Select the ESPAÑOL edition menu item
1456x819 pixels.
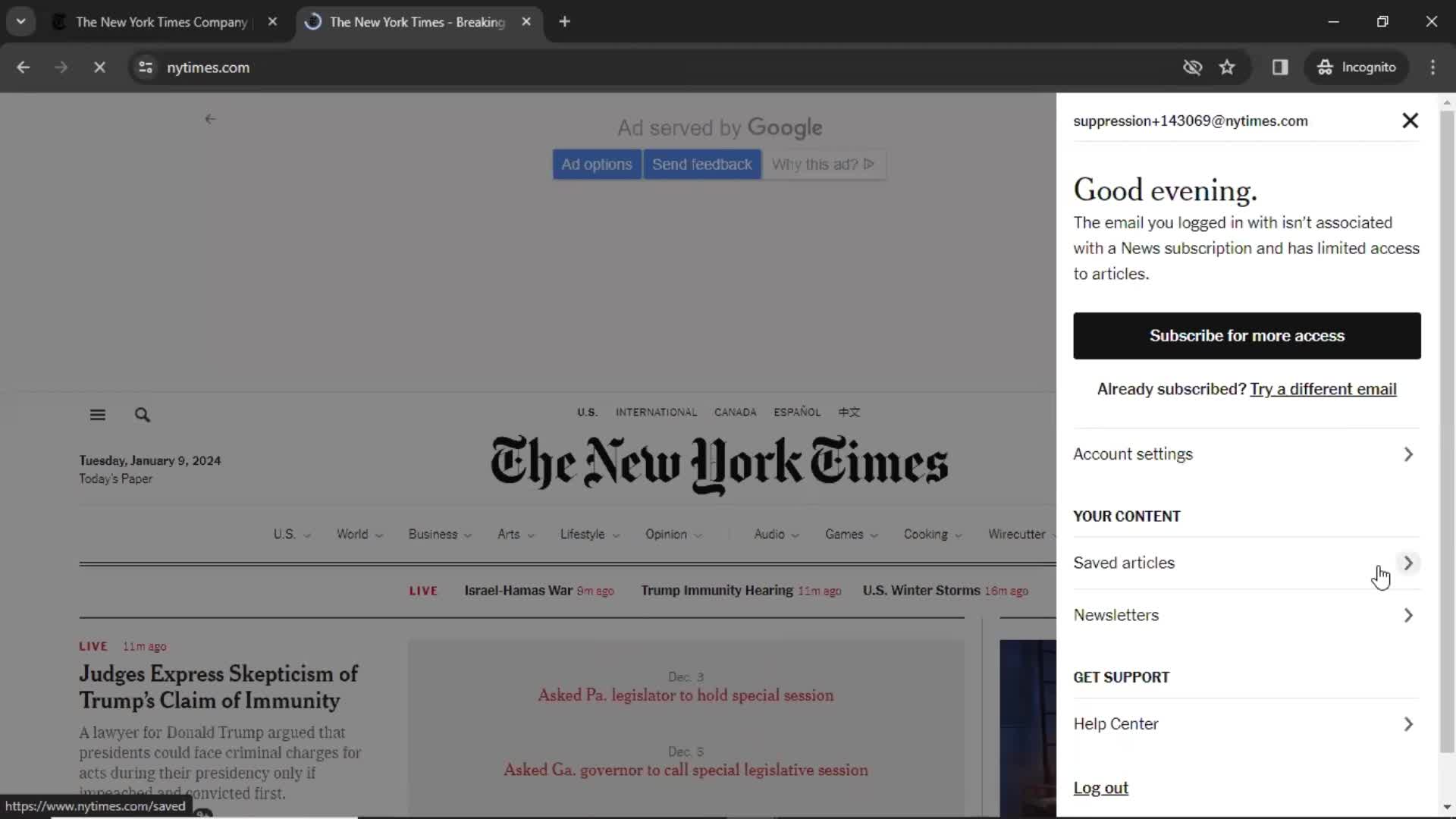[x=796, y=411]
